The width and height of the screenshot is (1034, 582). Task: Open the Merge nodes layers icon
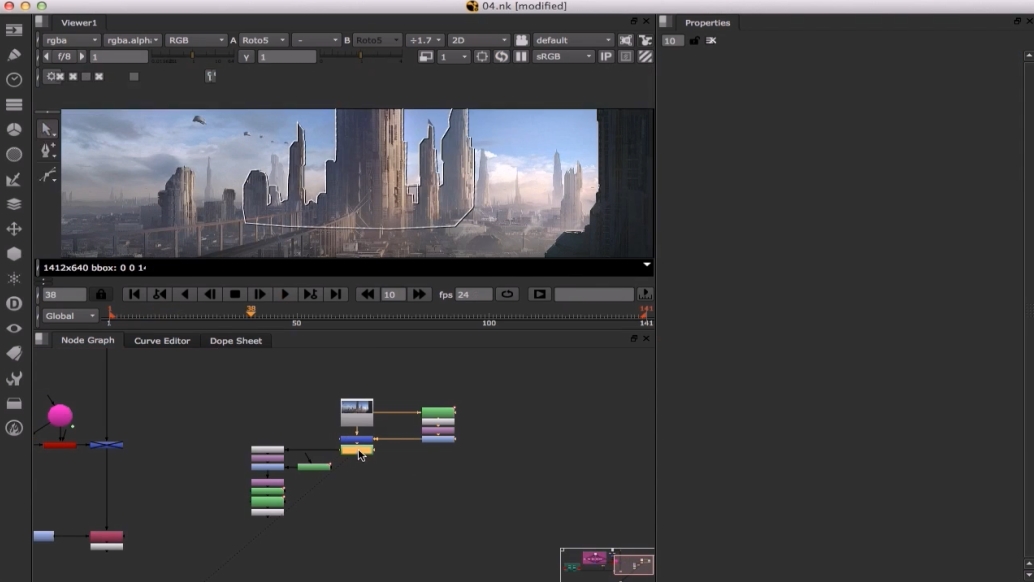click(x=14, y=204)
